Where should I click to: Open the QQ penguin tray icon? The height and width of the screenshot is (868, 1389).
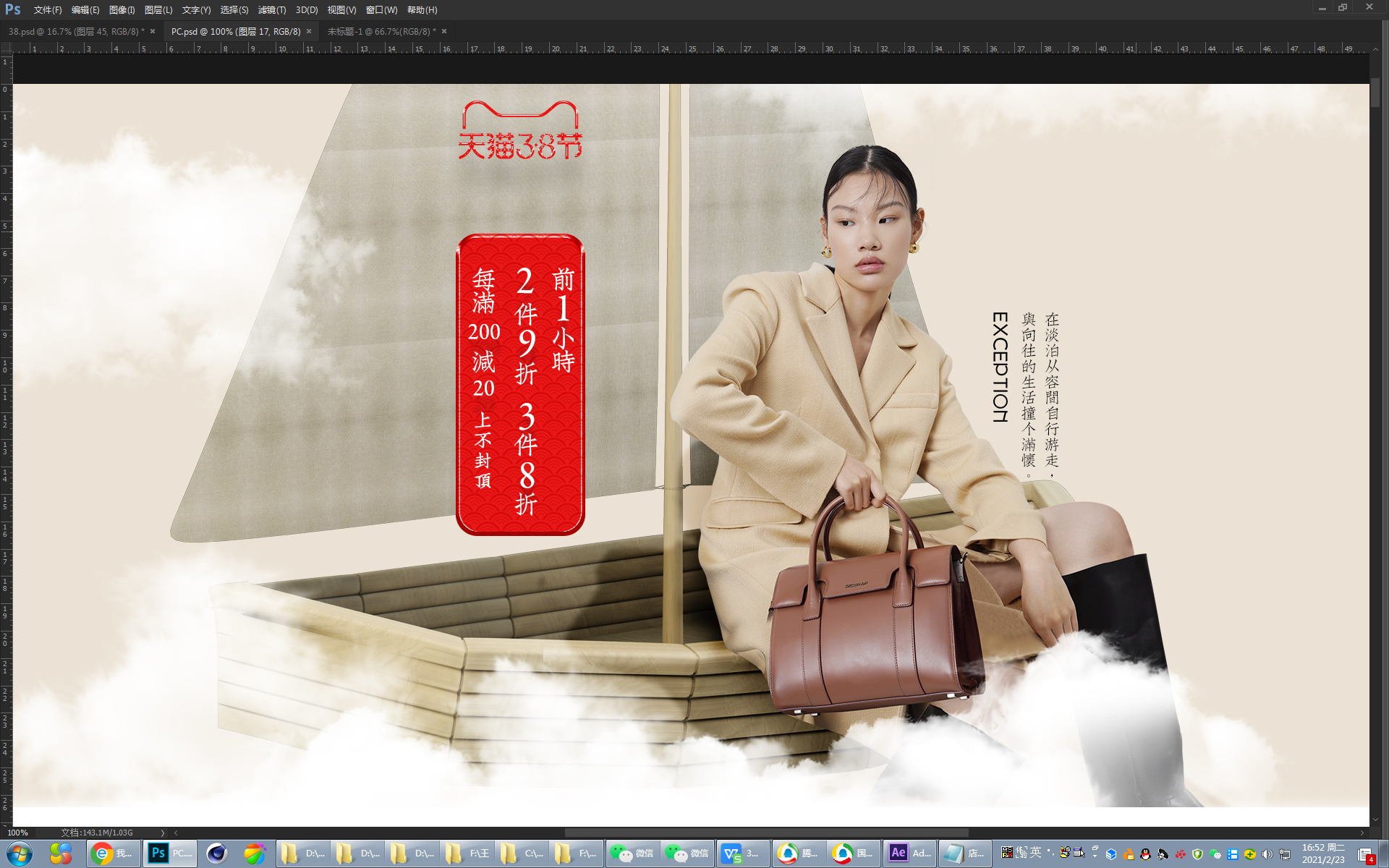point(1145,854)
